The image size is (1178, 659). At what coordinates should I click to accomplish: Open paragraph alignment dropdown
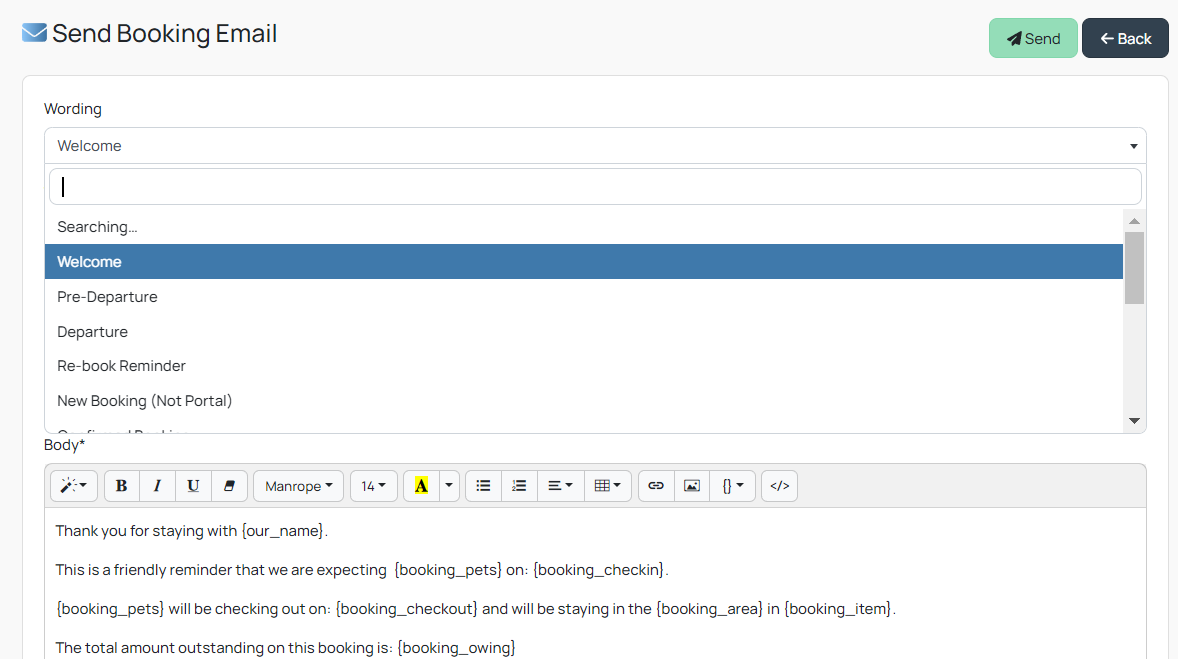(560, 486)
